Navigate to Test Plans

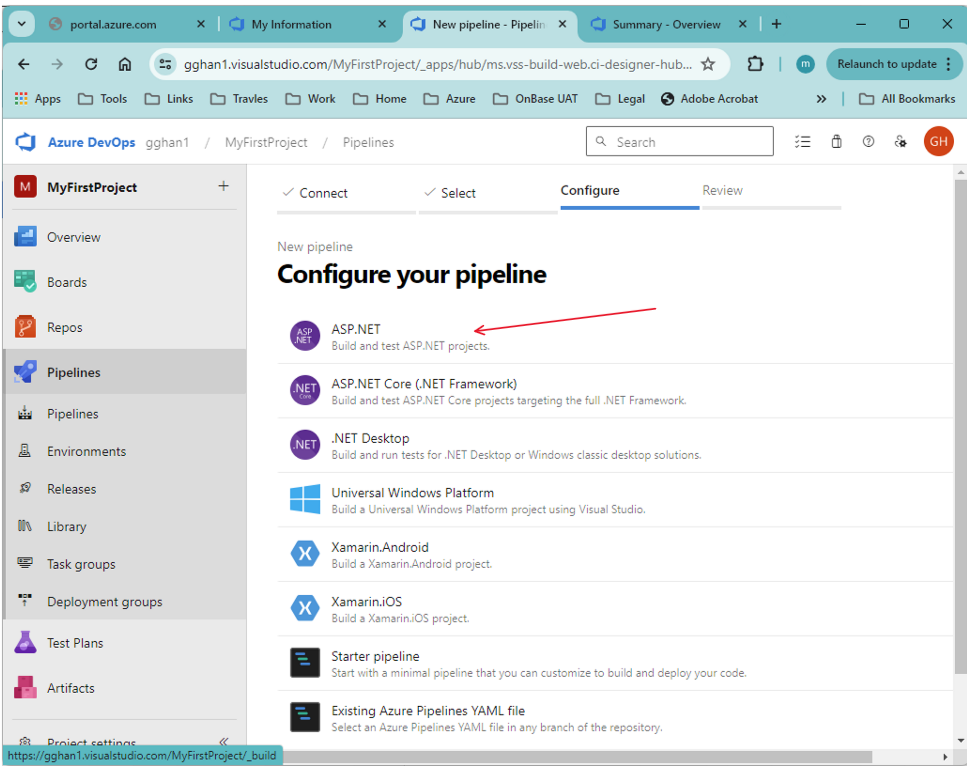click(72, 642)
